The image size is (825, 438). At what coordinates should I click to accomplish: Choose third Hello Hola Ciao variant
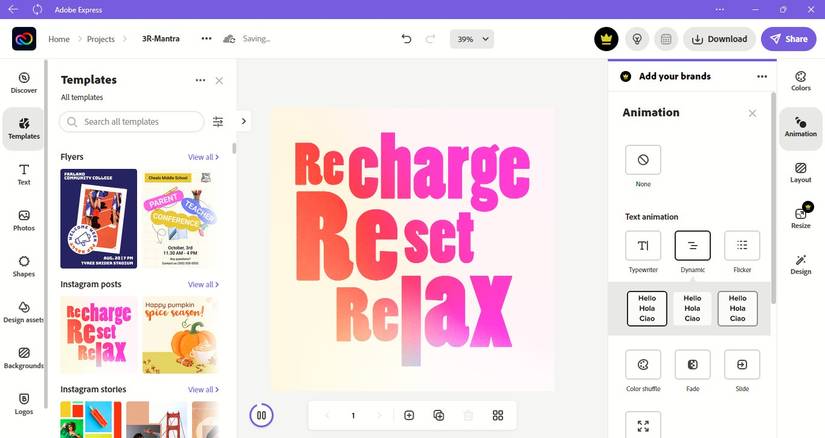[738, 308]
